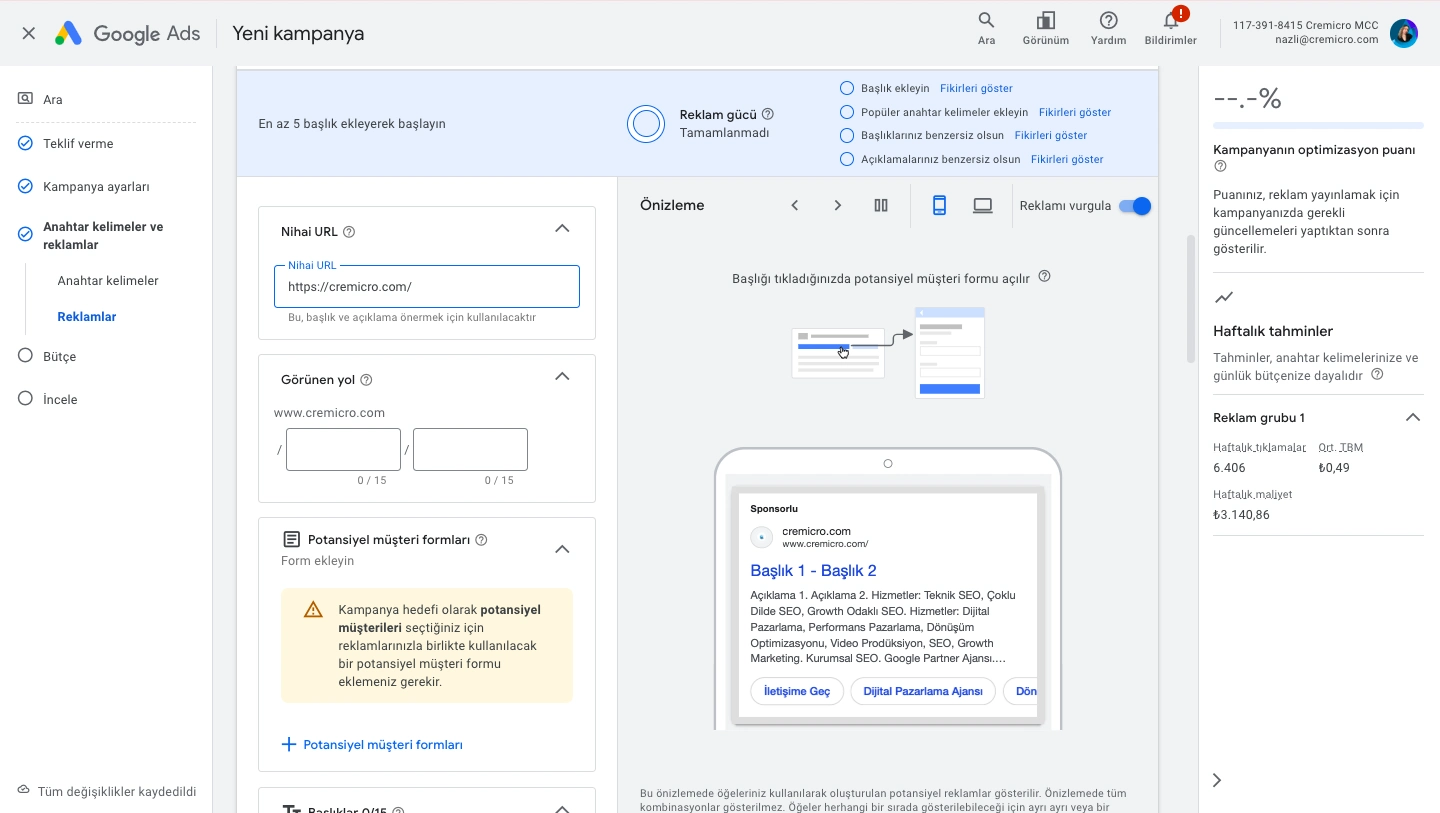Screen dimensions: 1440x813
Task: Click into the Nihai URL input field
Action: pos(427,286)
